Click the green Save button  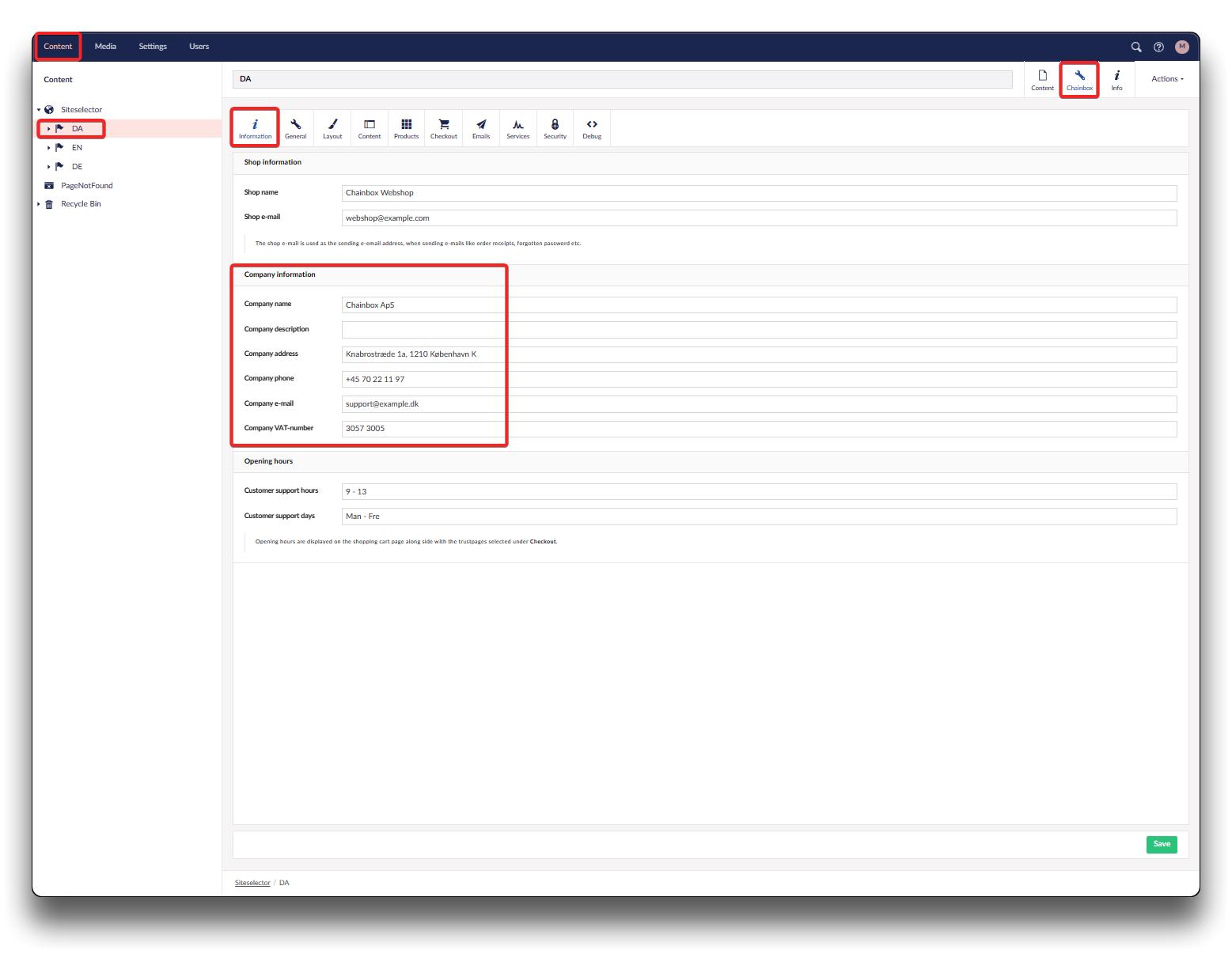point(1161,844)
